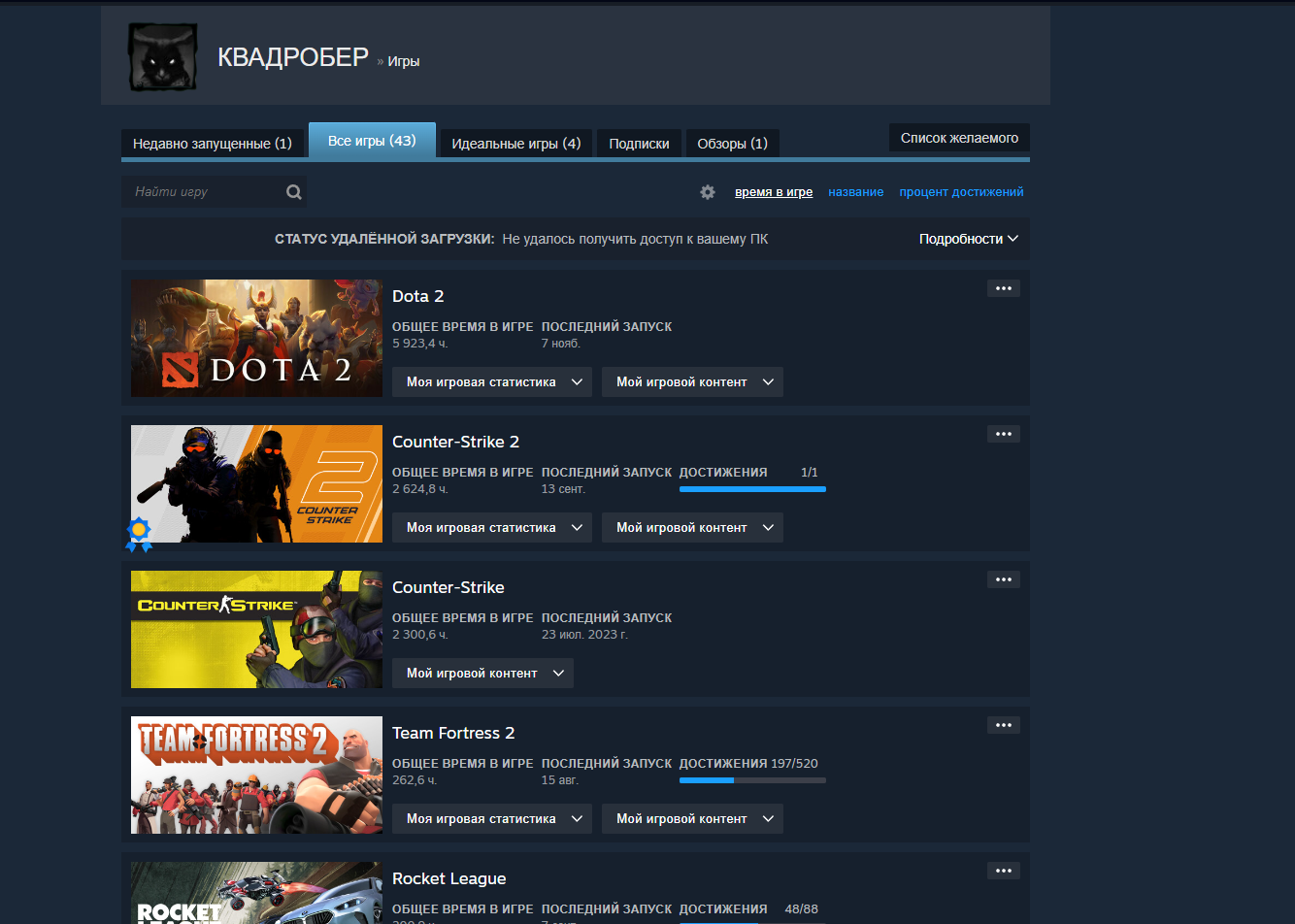
Task: Click the КВАДРОБЕР profile avatar
Action: pos(163,57)
